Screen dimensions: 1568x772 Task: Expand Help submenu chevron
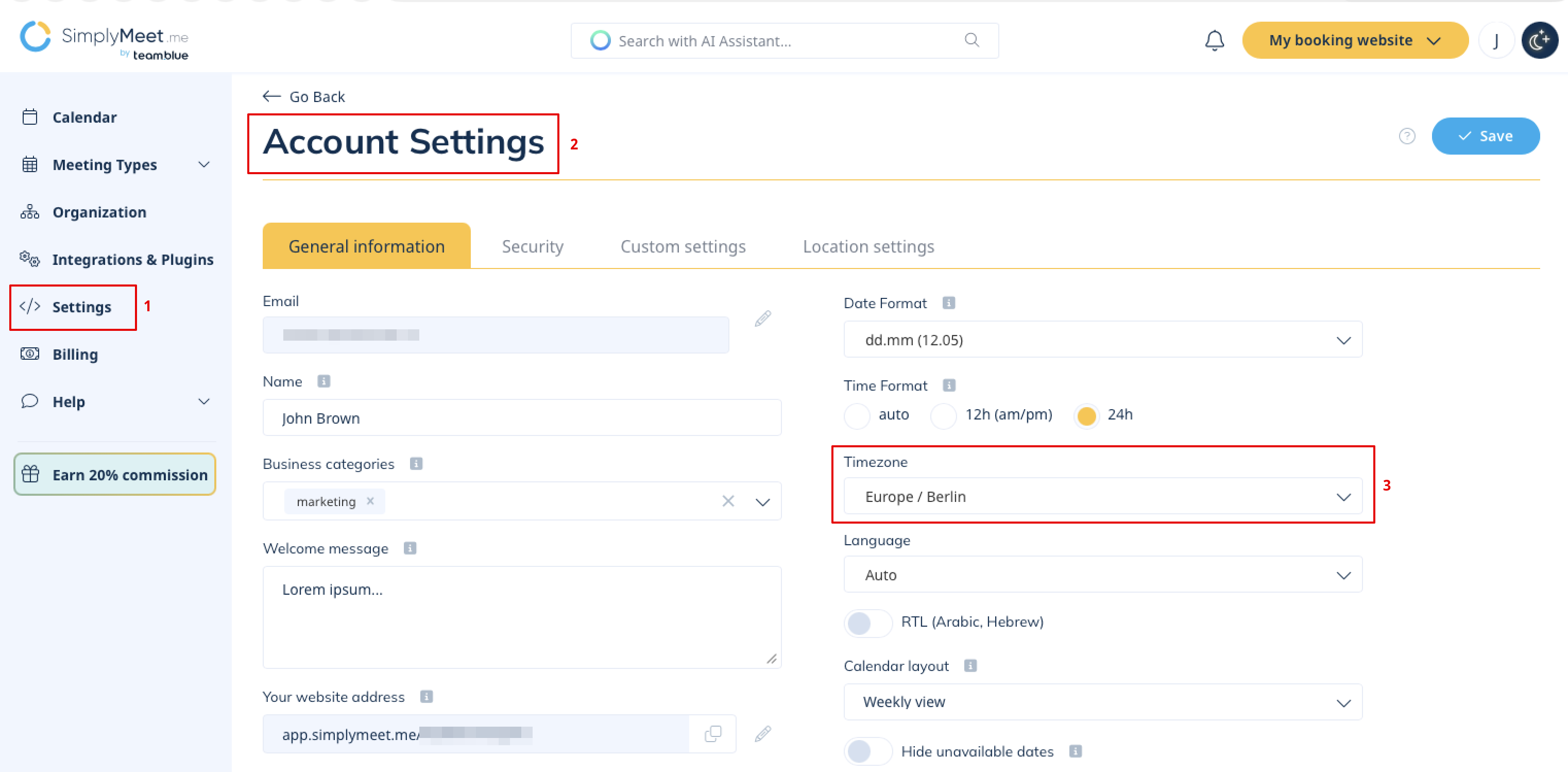coord(204,401)
